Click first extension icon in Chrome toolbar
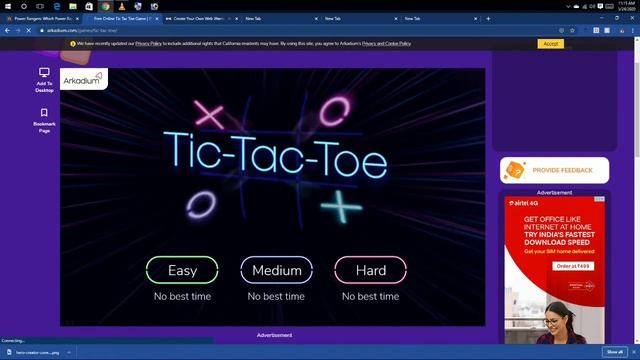Screen dimensions: 640x360 596,31
